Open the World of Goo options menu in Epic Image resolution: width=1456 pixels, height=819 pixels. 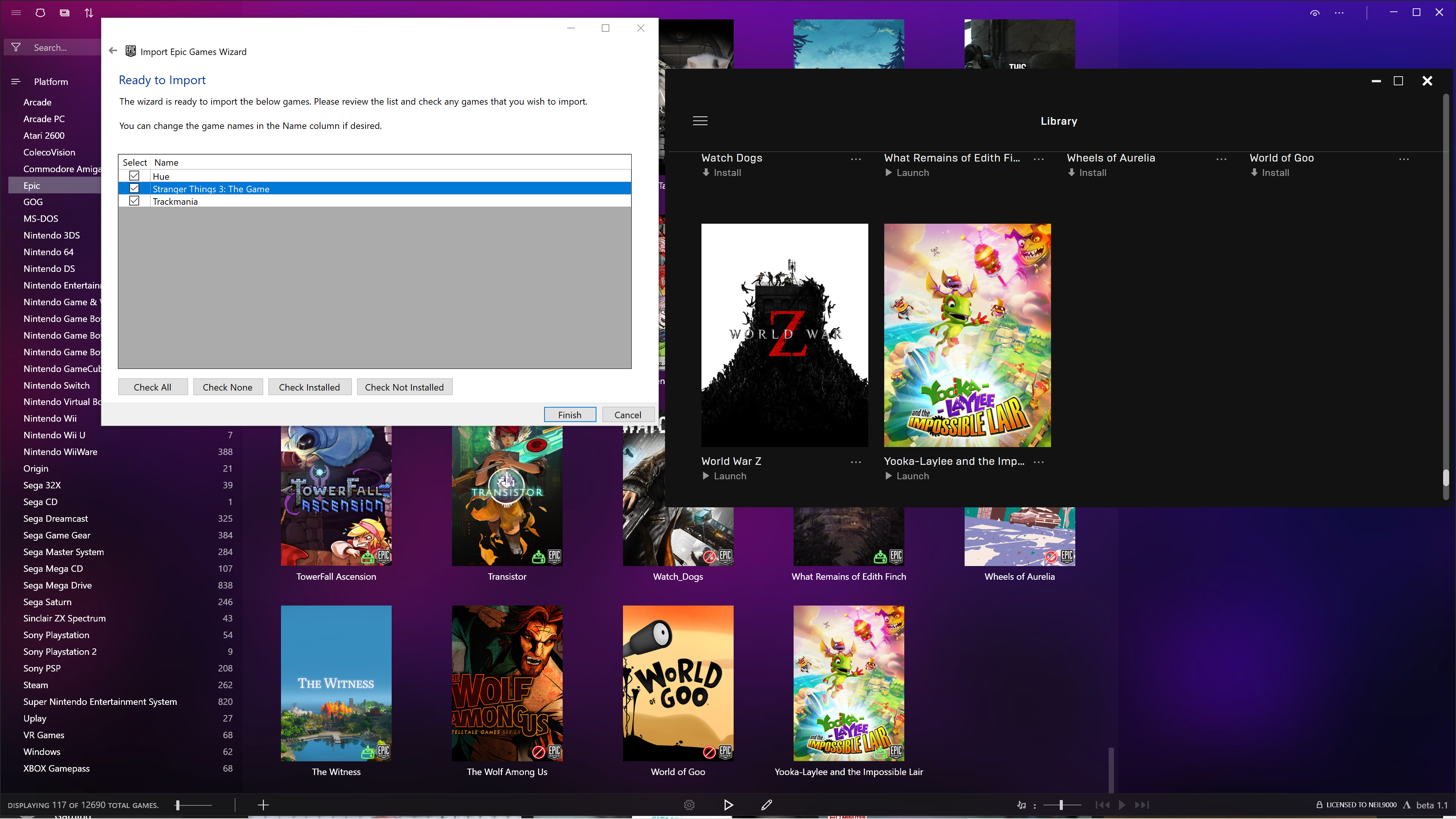tap(1403, 159)
